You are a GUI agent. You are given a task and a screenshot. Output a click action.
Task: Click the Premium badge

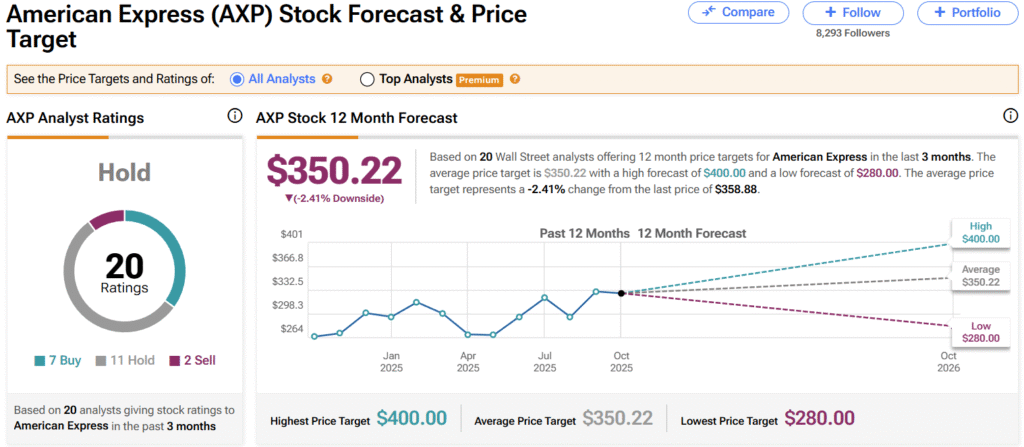[x=479, y=80]
